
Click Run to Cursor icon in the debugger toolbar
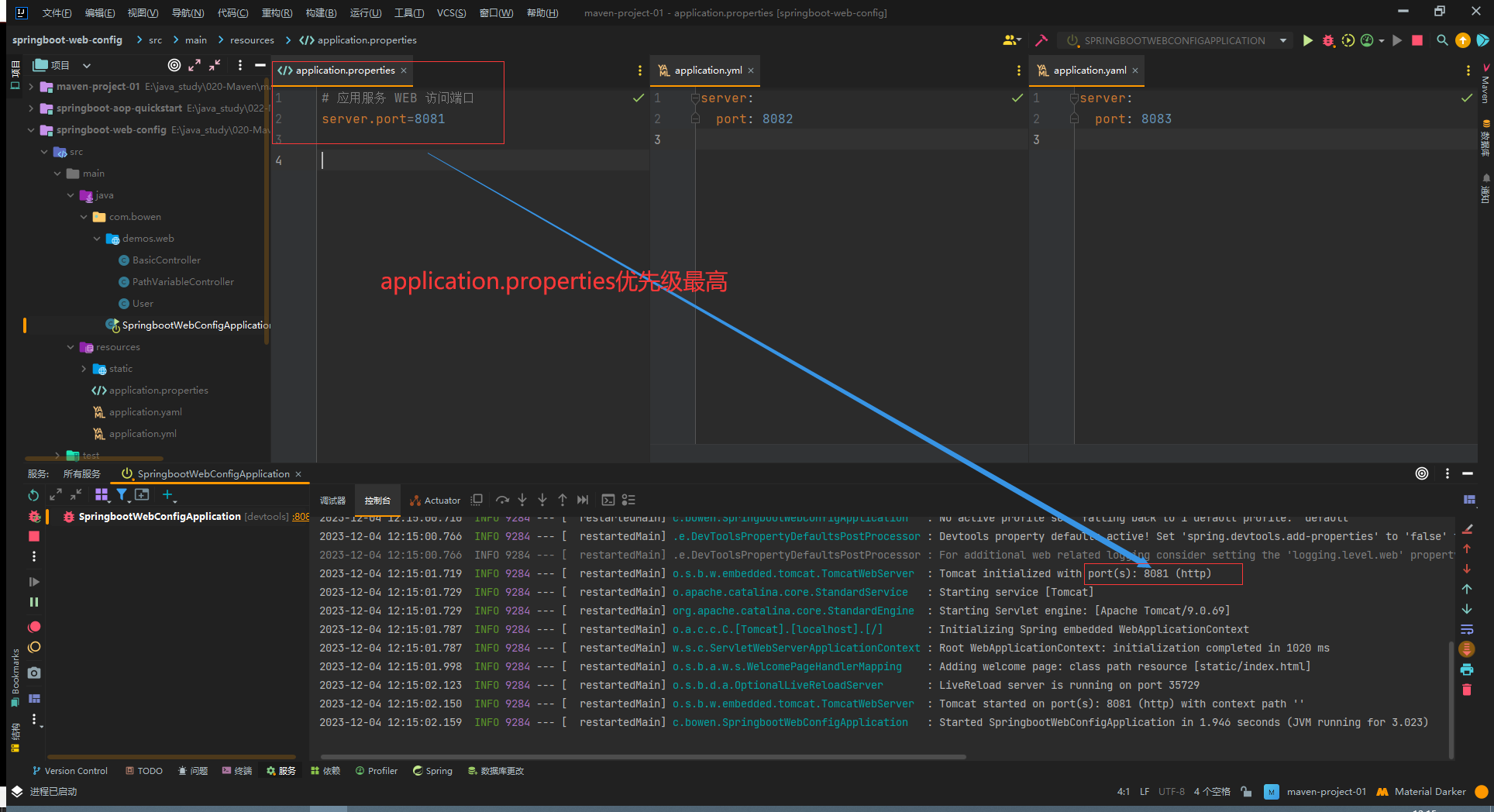583,500
